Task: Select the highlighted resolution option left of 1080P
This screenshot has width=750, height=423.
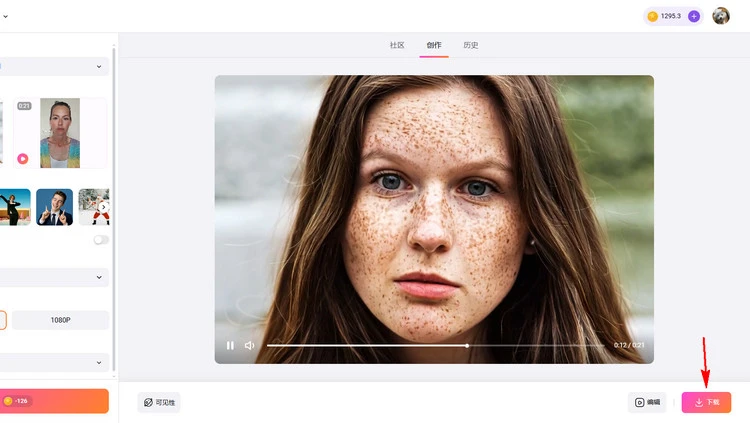Action: pyautogui.click(x=3, y=320)
